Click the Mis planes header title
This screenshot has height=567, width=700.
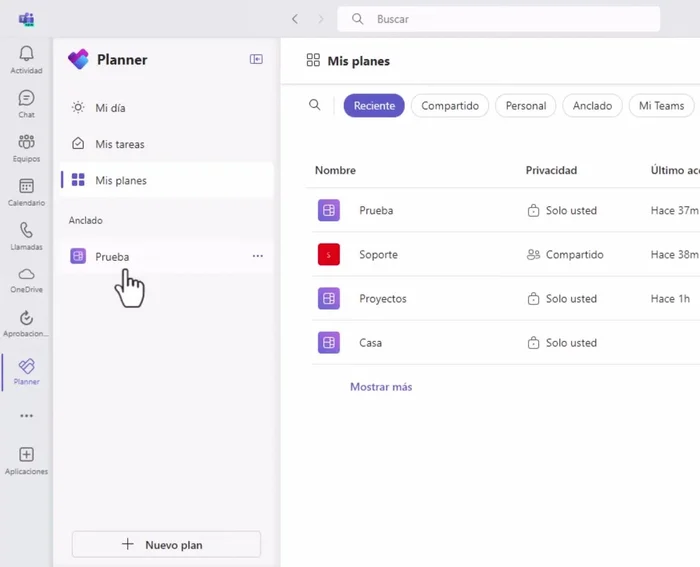click(358, 61)
